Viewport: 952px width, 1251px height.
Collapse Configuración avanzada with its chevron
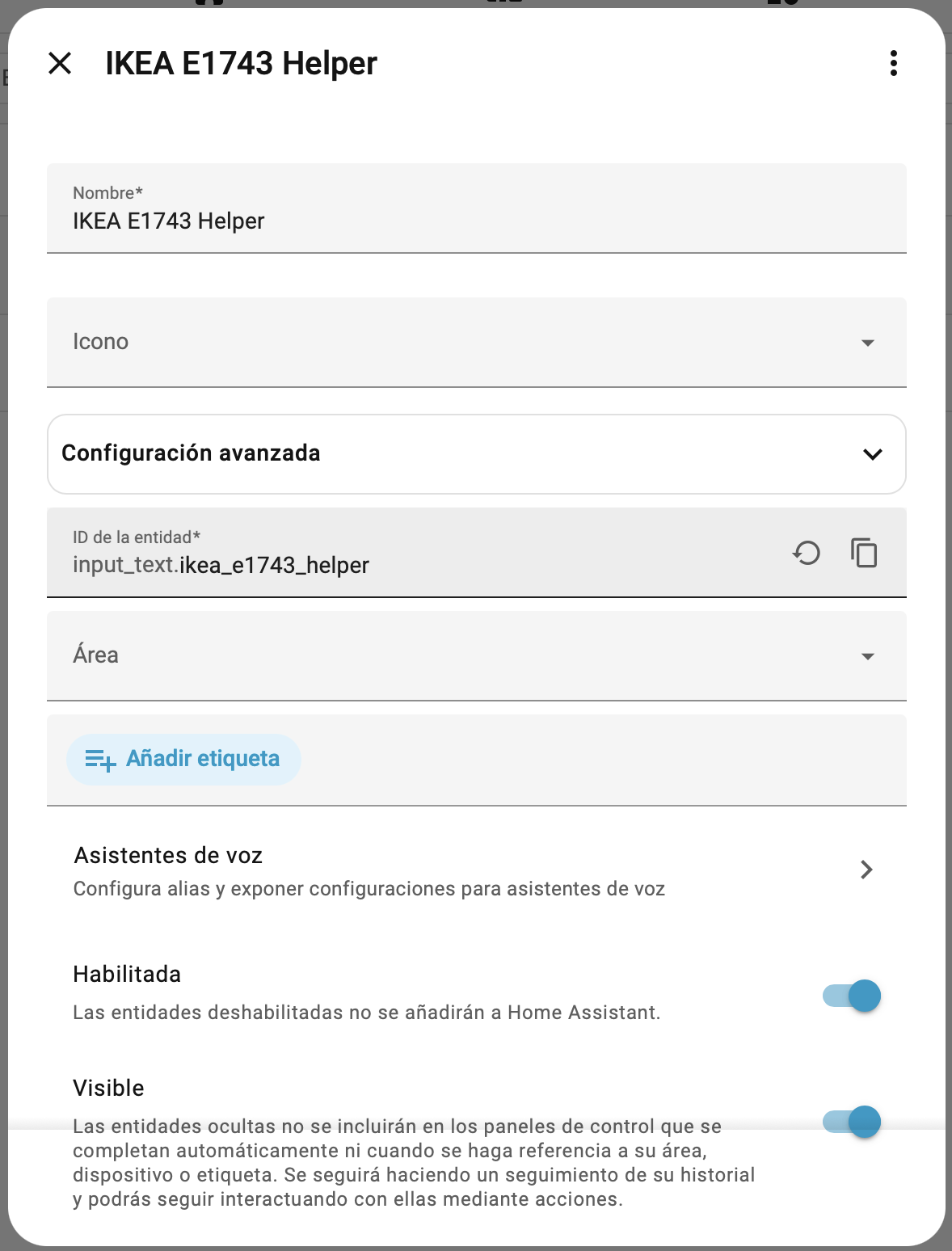pos(873,454)
